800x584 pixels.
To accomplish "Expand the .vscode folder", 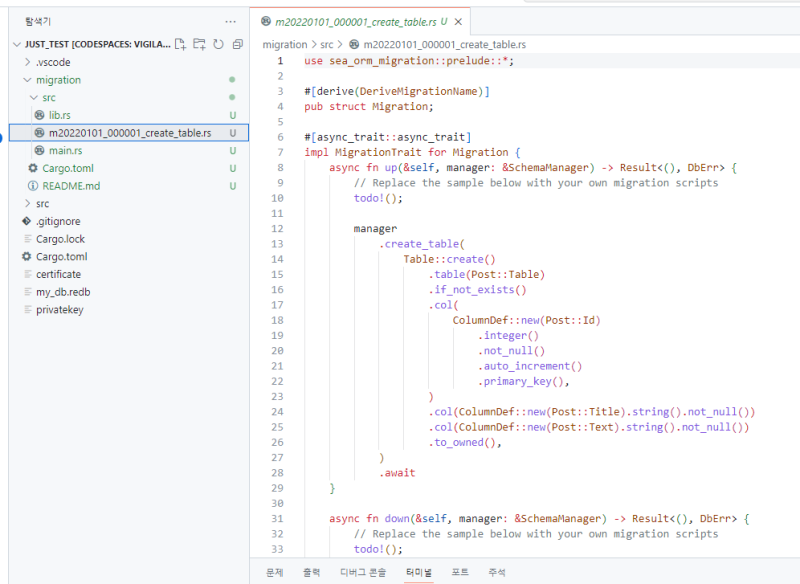I will point(53,62).
